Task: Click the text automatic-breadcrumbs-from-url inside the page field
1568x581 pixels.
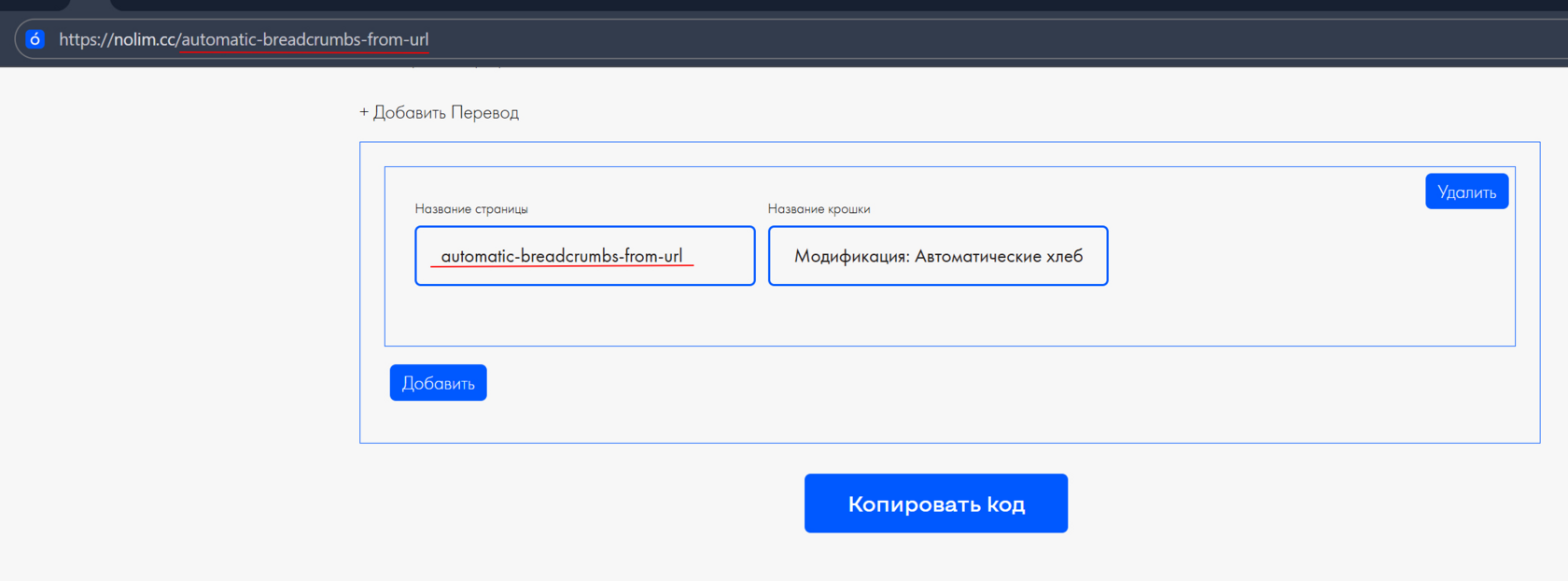Action: pos(562,256)
